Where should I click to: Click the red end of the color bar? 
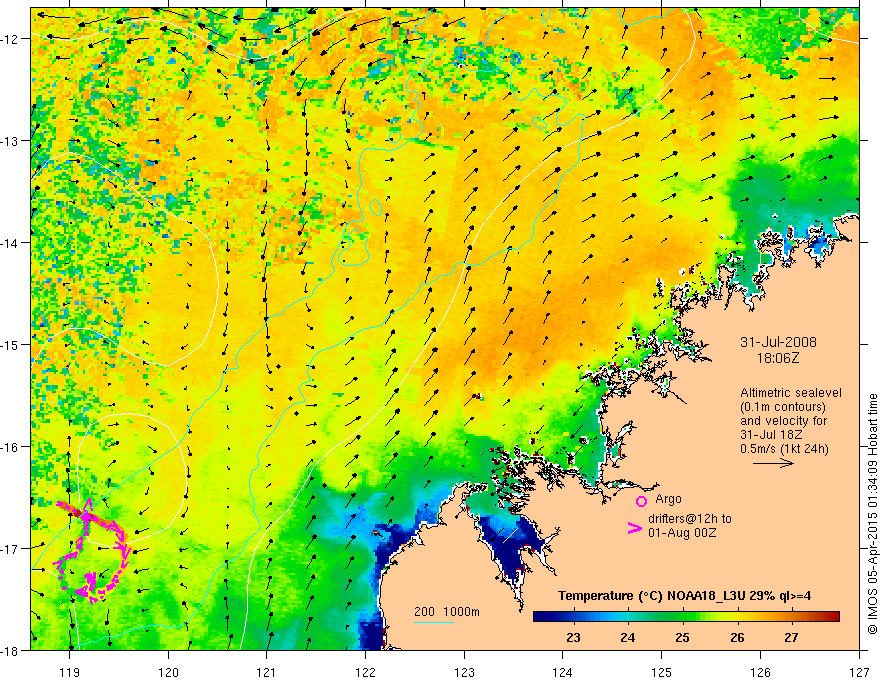(833, 617)
